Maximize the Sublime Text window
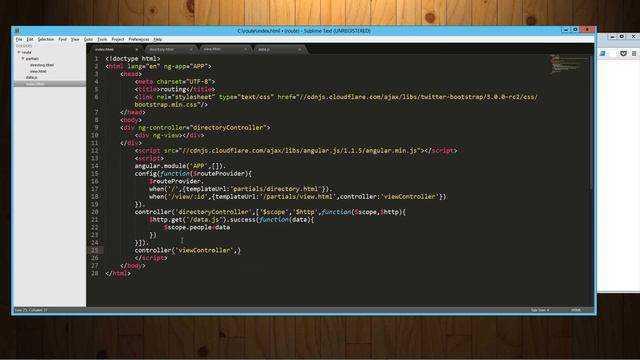 (x=575, y=30)
